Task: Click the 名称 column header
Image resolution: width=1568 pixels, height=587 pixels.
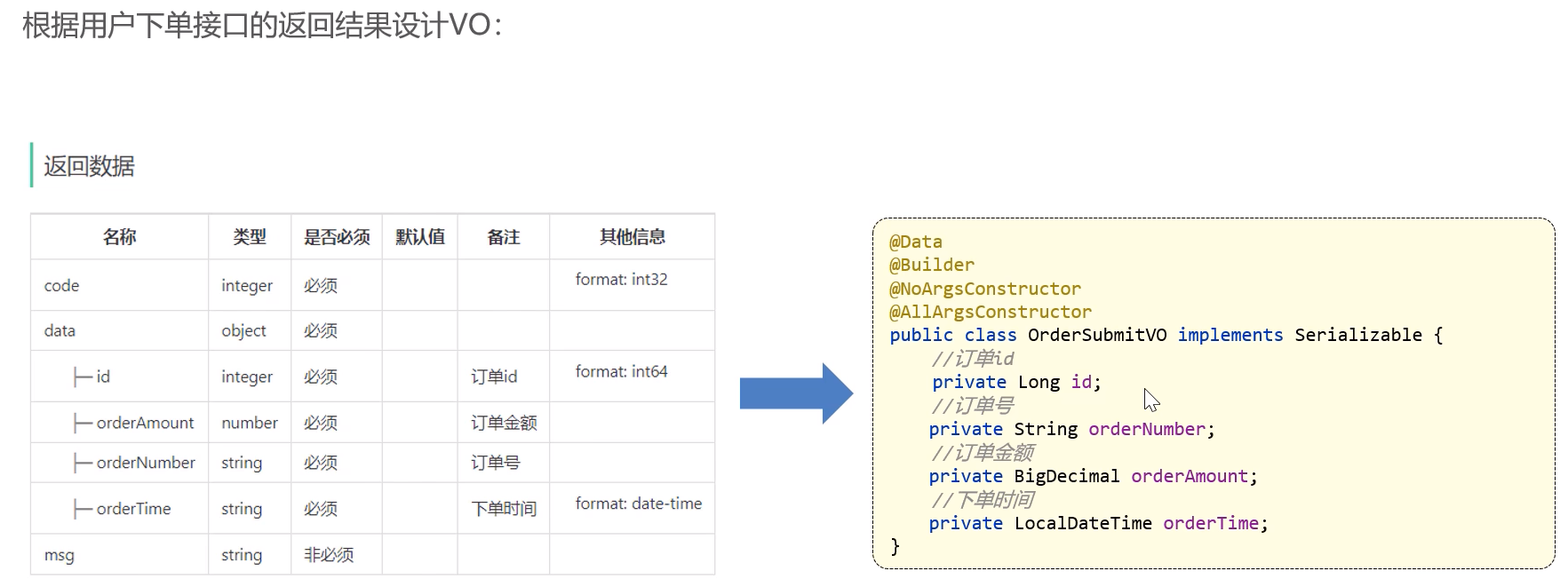Action: tap(119, 237)
